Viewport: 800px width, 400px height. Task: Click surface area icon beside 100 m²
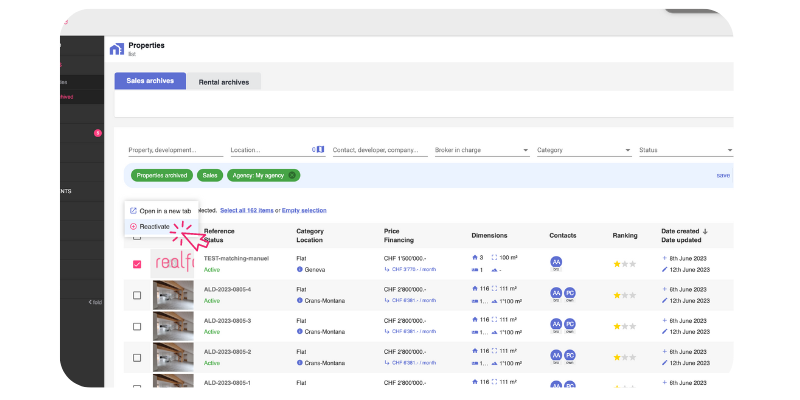494,258
